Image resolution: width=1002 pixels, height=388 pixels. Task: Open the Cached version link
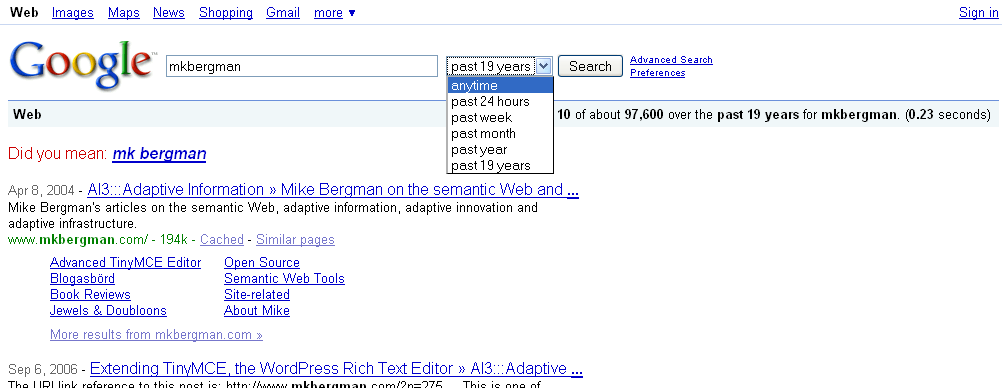pos(222,240)
